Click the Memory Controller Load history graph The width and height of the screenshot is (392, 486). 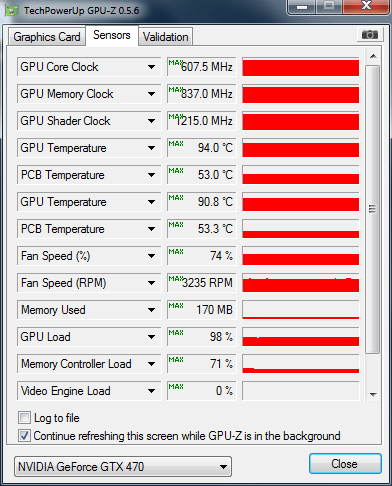[x=301, y=364]
